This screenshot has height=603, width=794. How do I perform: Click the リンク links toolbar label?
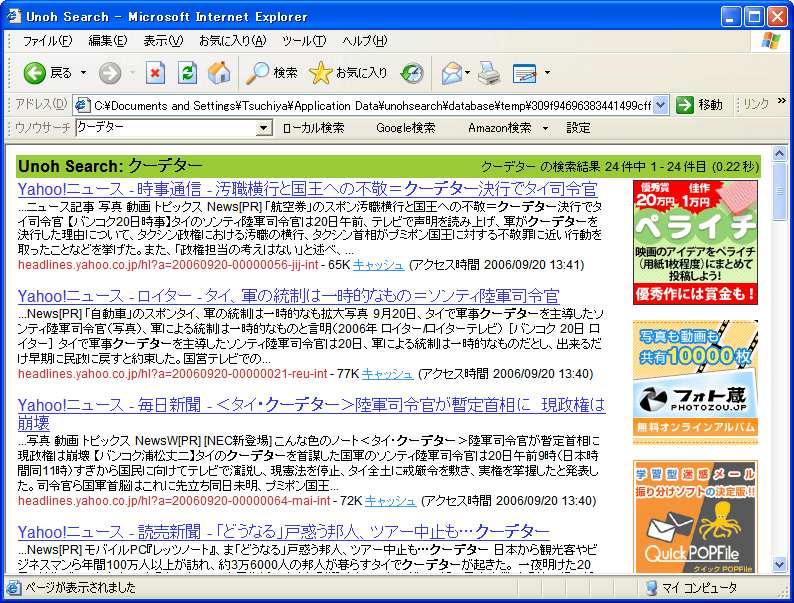[756, 104]
